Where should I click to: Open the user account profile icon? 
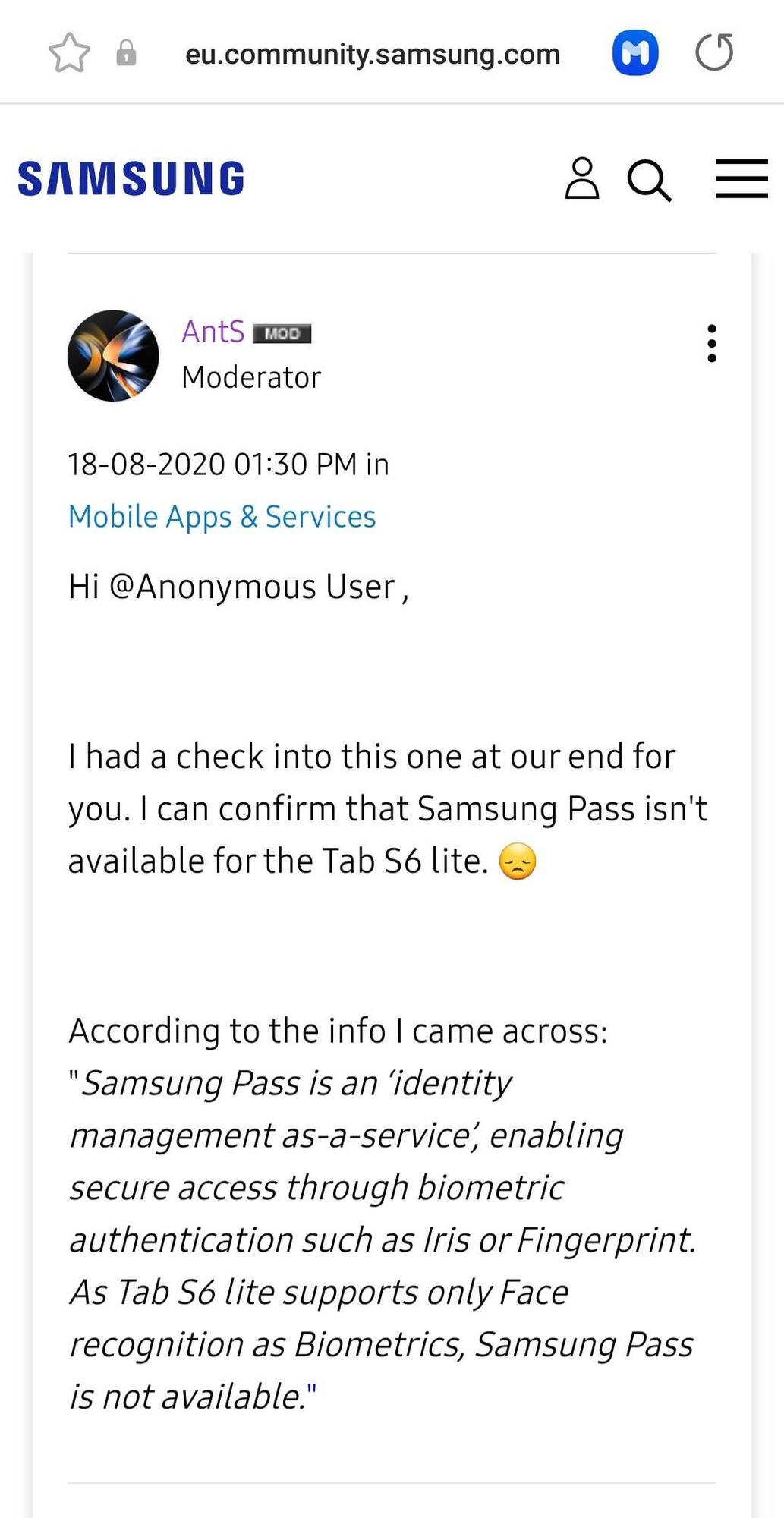pos(582,179)
